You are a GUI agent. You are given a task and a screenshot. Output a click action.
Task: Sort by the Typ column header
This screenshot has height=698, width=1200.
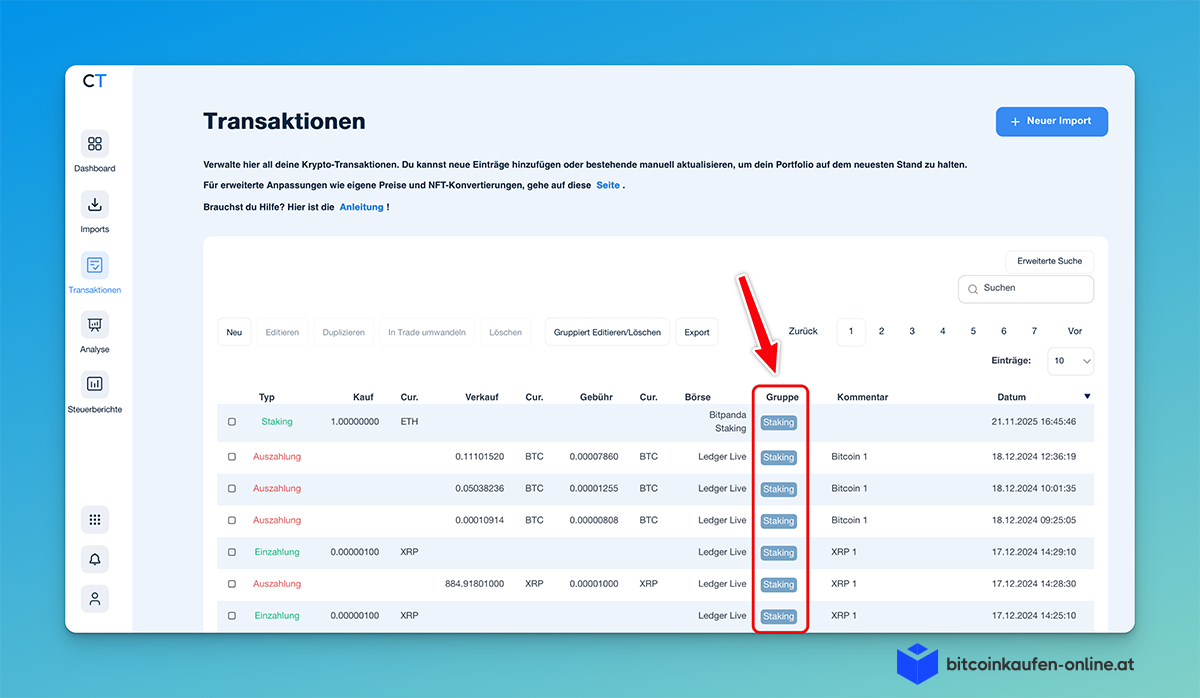coord(266,397)
